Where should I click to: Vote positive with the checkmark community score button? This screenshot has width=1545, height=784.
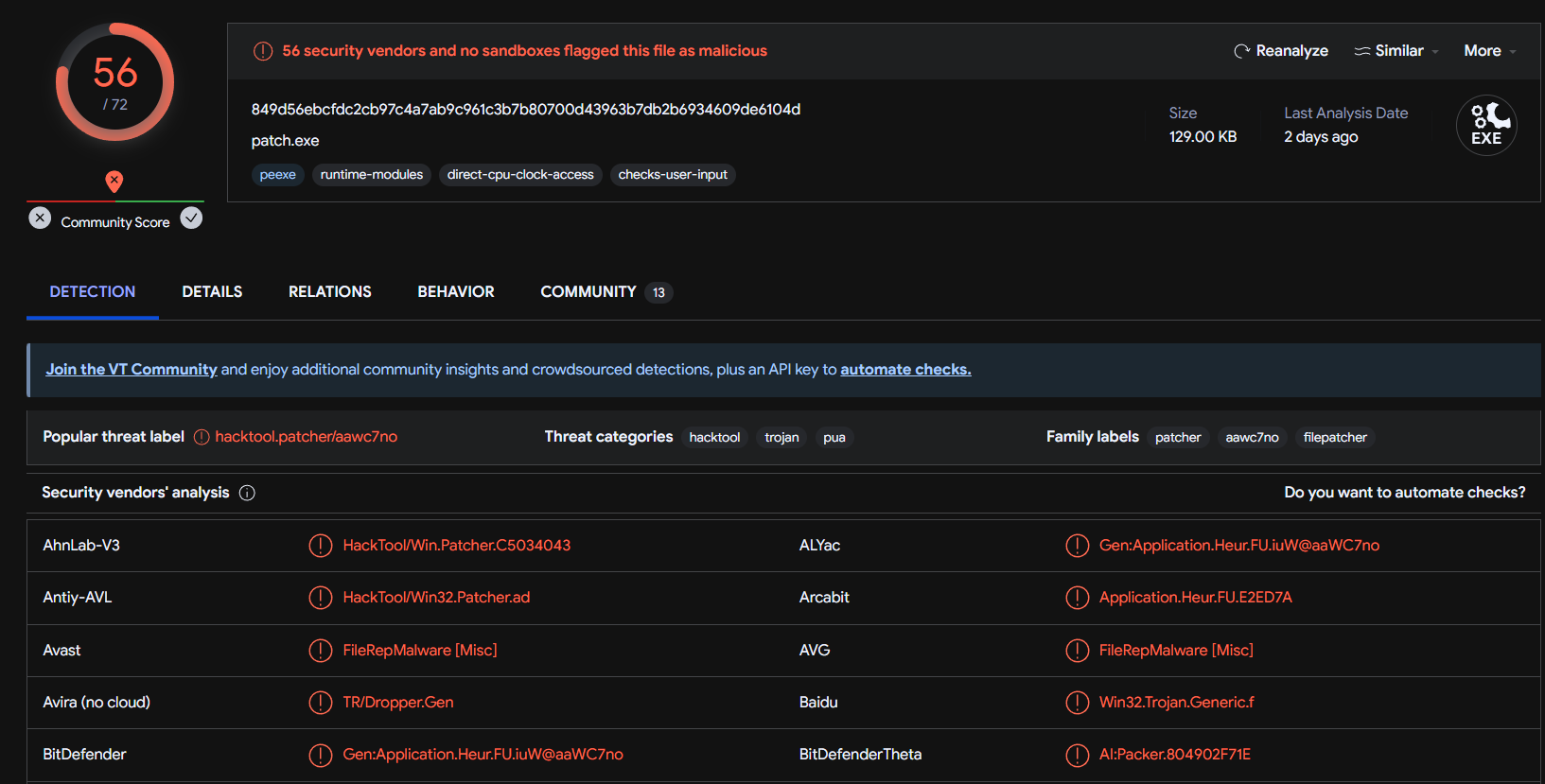[191, 218]
